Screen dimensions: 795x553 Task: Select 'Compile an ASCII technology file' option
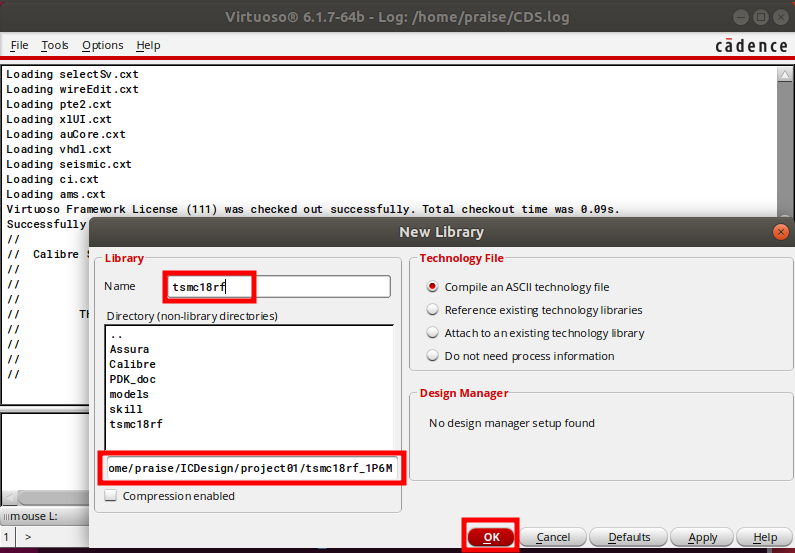click(518, 287)
